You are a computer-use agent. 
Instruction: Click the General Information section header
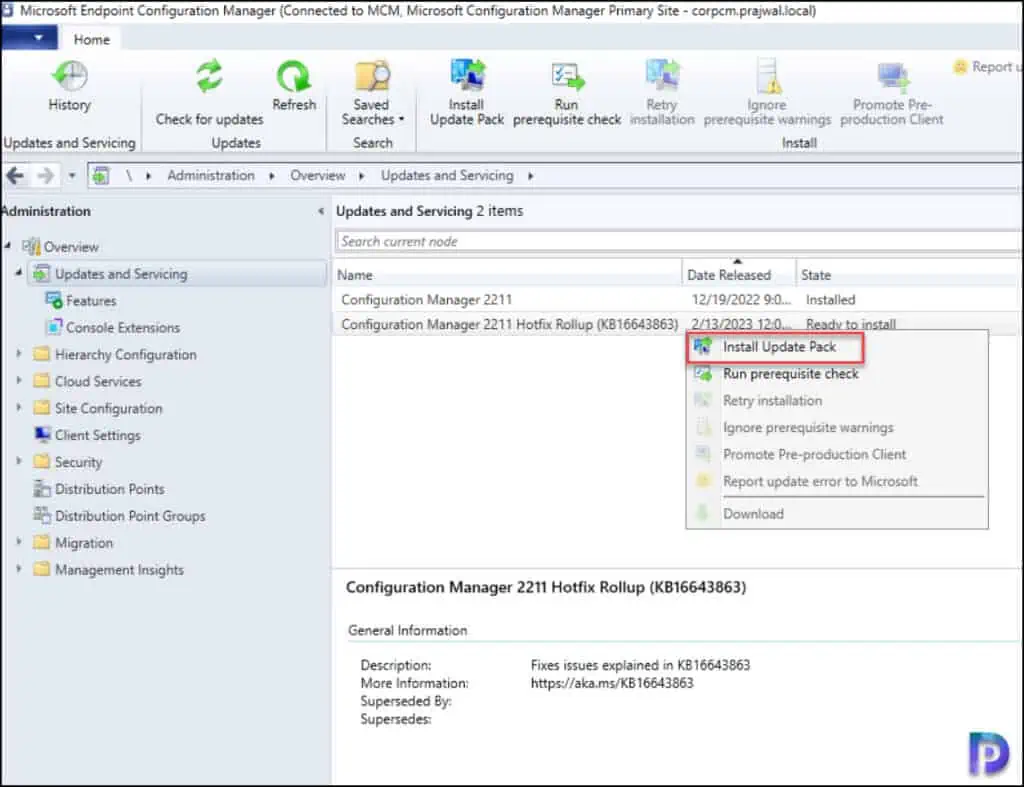(408, 630)
